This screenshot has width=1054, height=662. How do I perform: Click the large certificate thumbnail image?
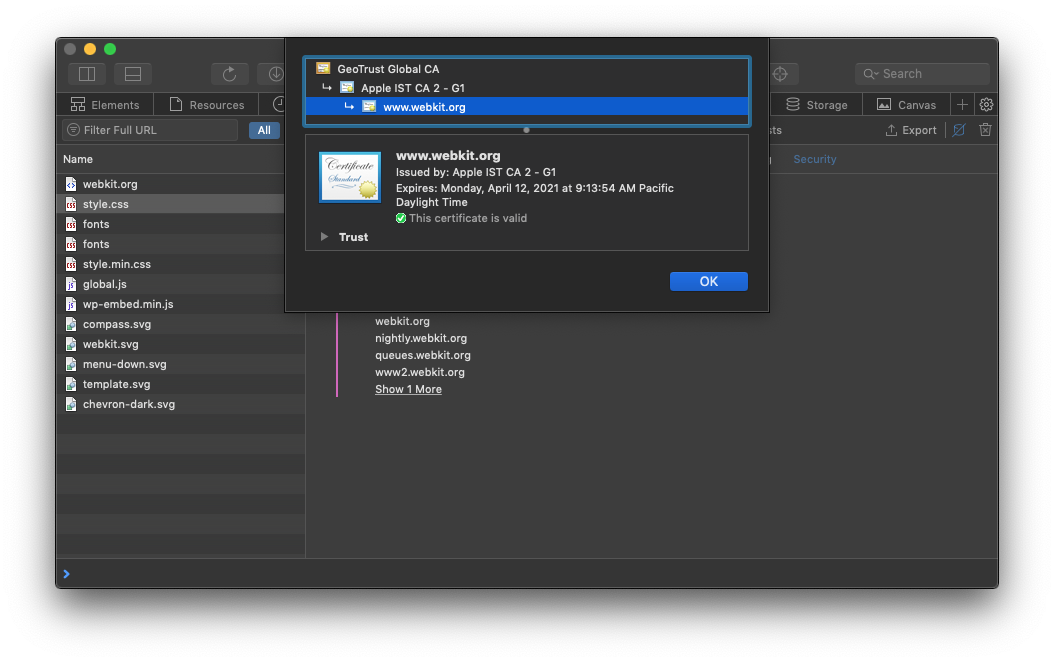click(350, 177)
